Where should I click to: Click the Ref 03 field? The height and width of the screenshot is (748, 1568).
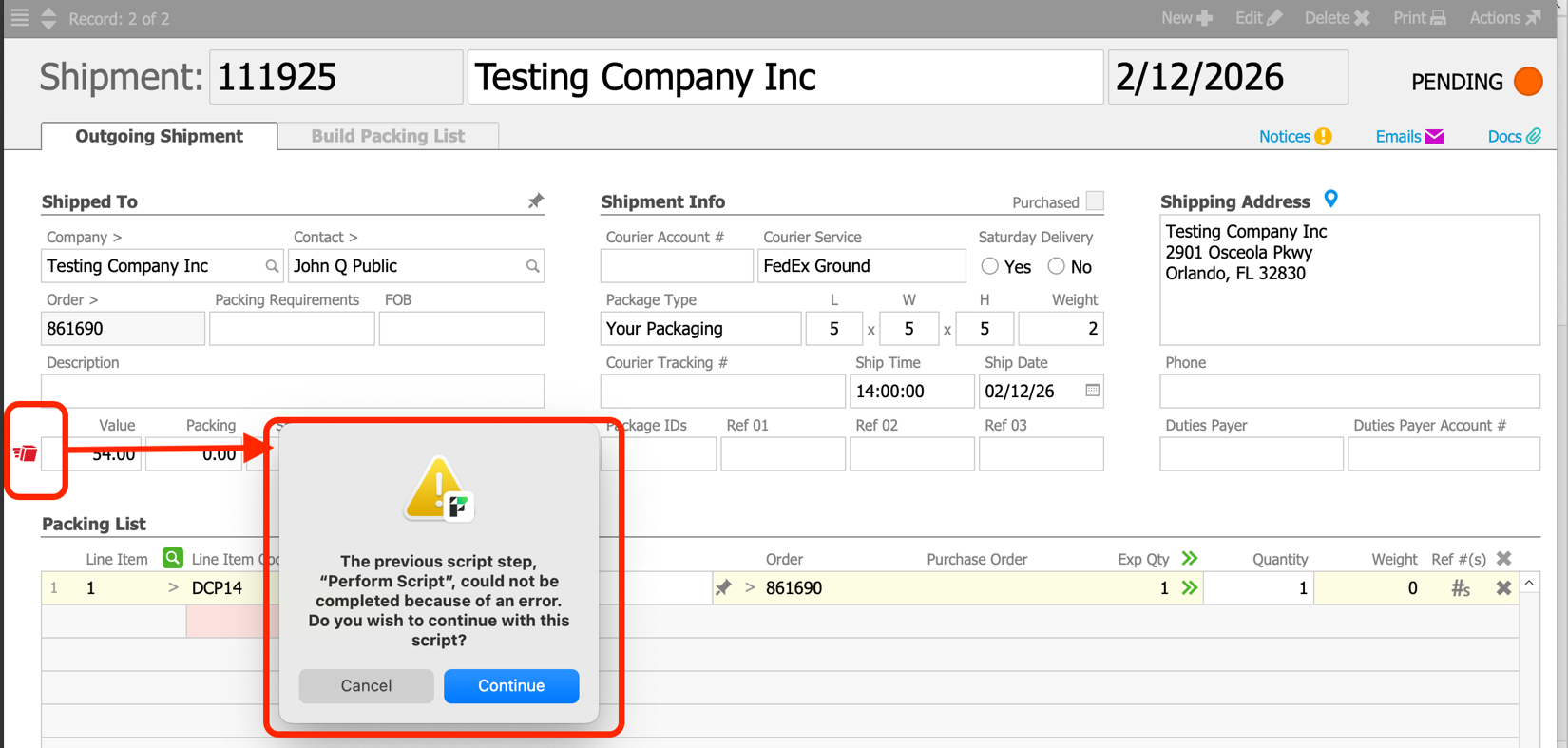point(1042,454)
